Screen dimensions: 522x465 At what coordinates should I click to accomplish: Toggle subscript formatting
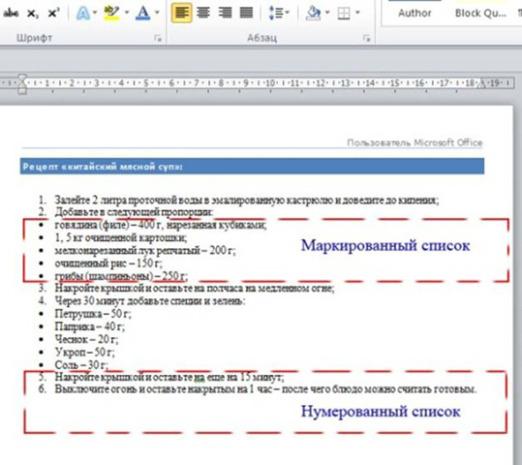32,13
